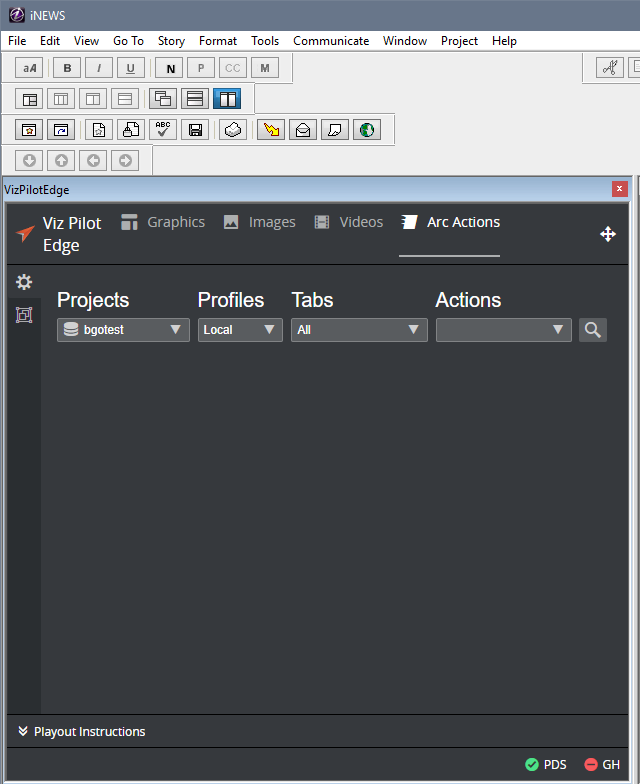Click the print icon in the toolbar

232,130
